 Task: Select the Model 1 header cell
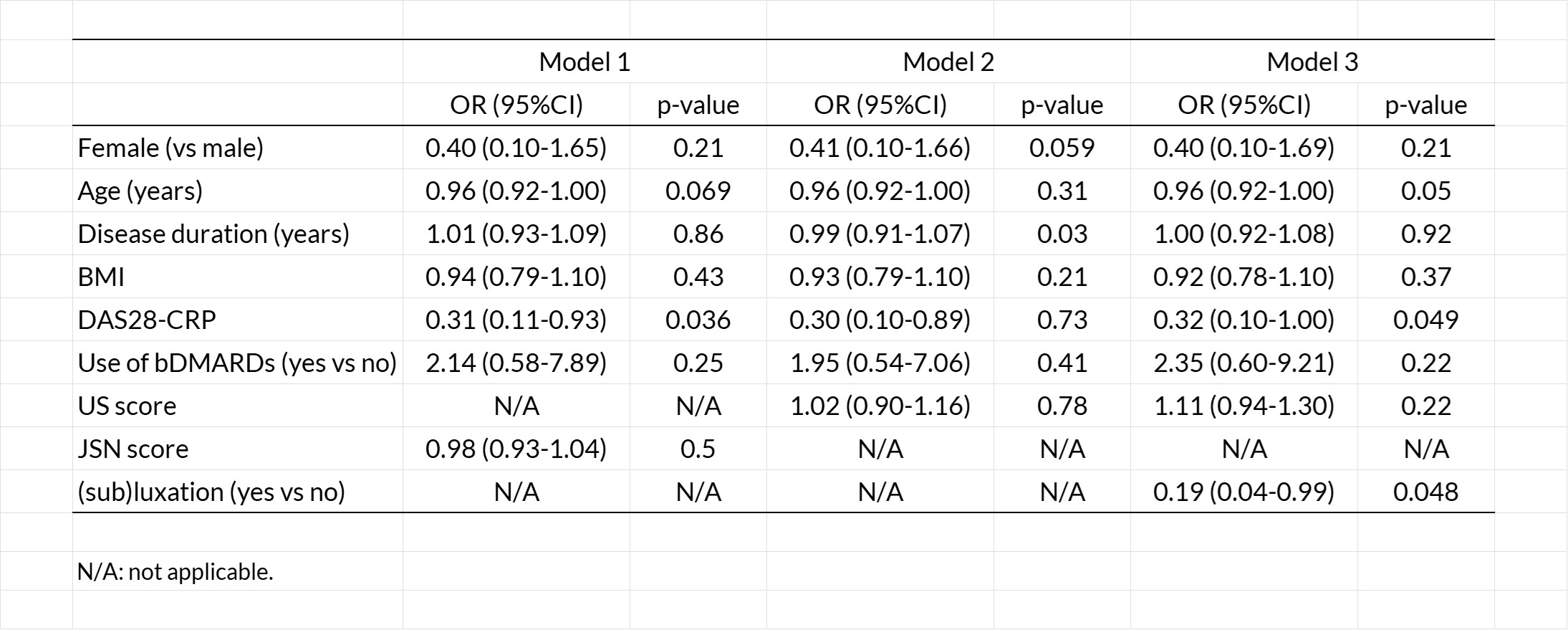pos(584,62)
